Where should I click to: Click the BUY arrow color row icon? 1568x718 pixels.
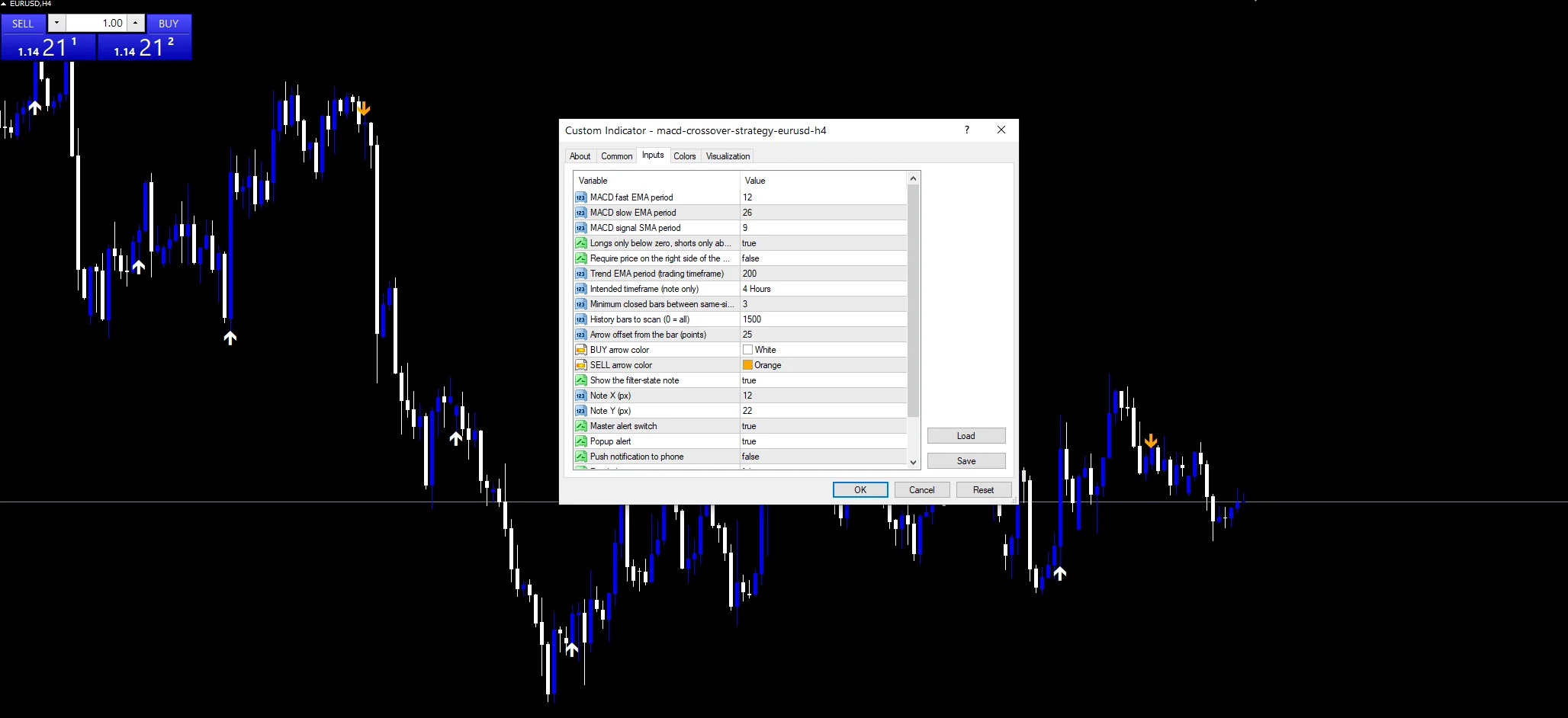pos(581,350)
